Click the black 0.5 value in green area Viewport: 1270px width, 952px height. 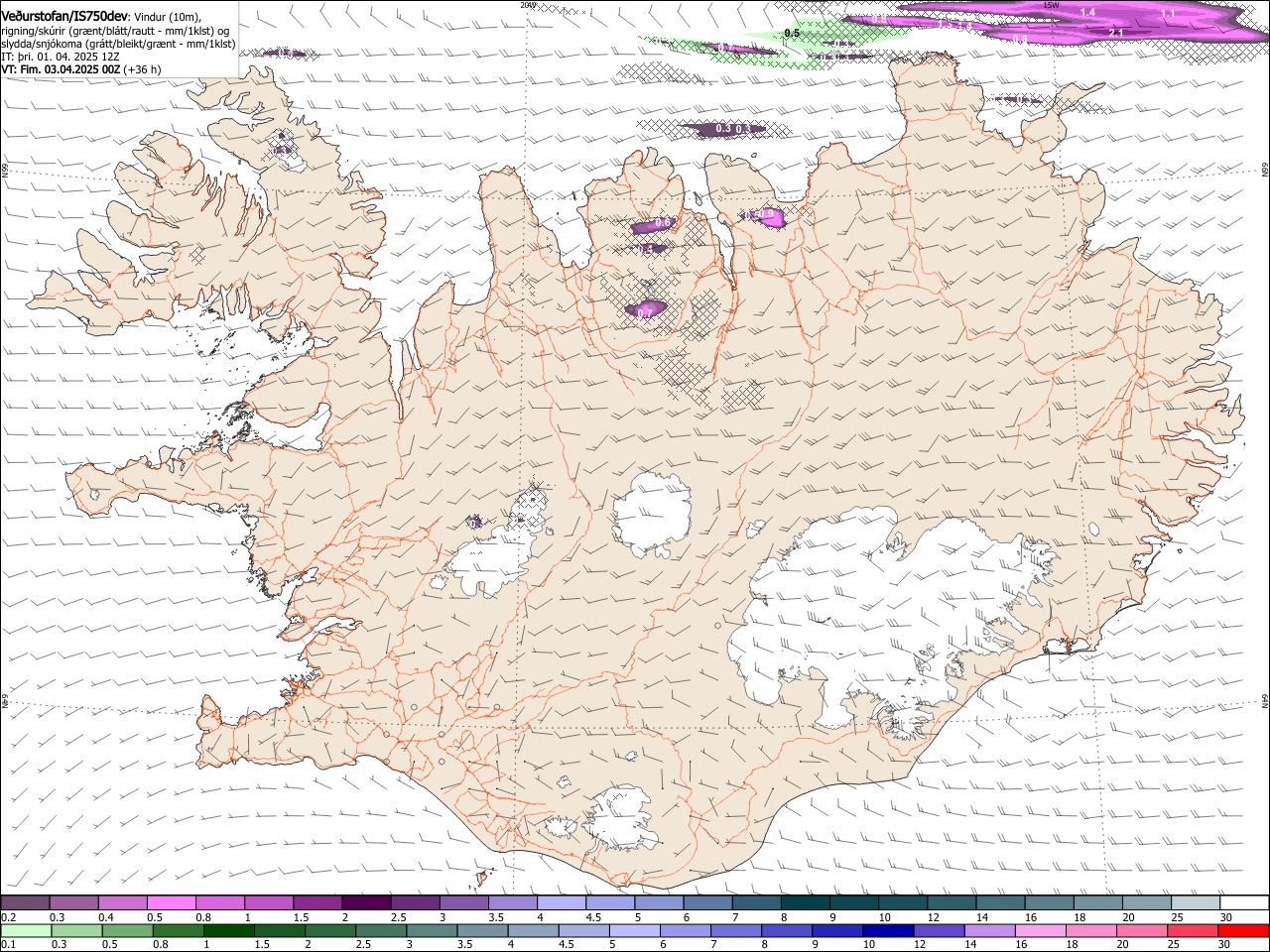click(x=792, y=34)
